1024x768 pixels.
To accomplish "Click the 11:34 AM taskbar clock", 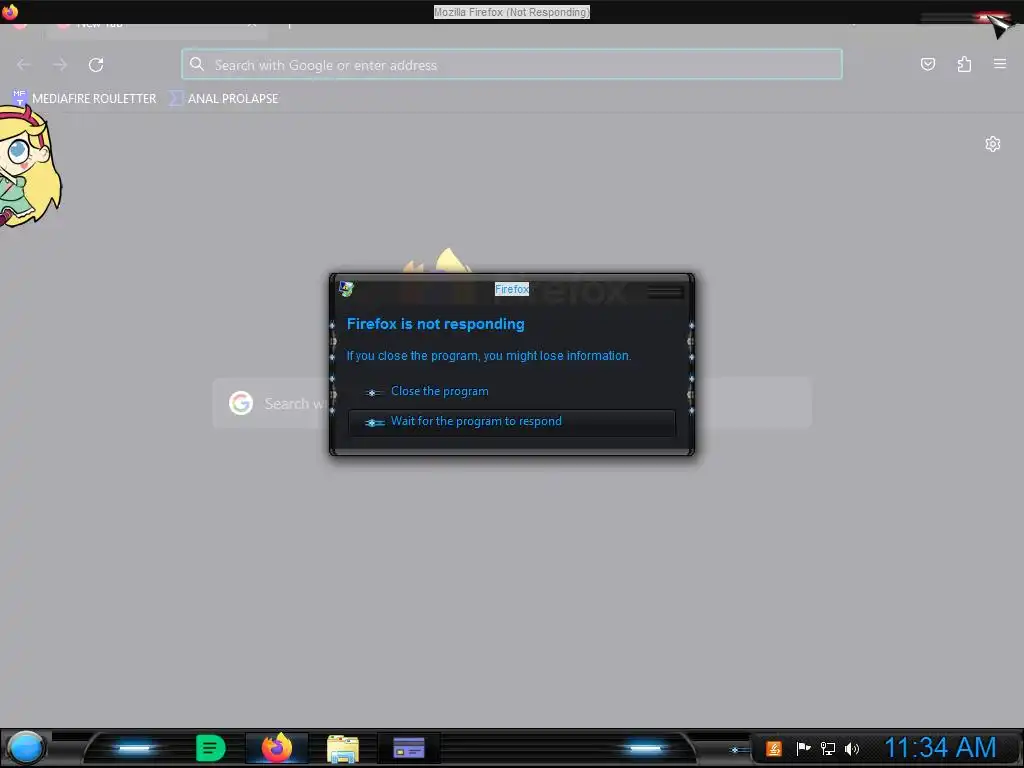I will (940, 748).
